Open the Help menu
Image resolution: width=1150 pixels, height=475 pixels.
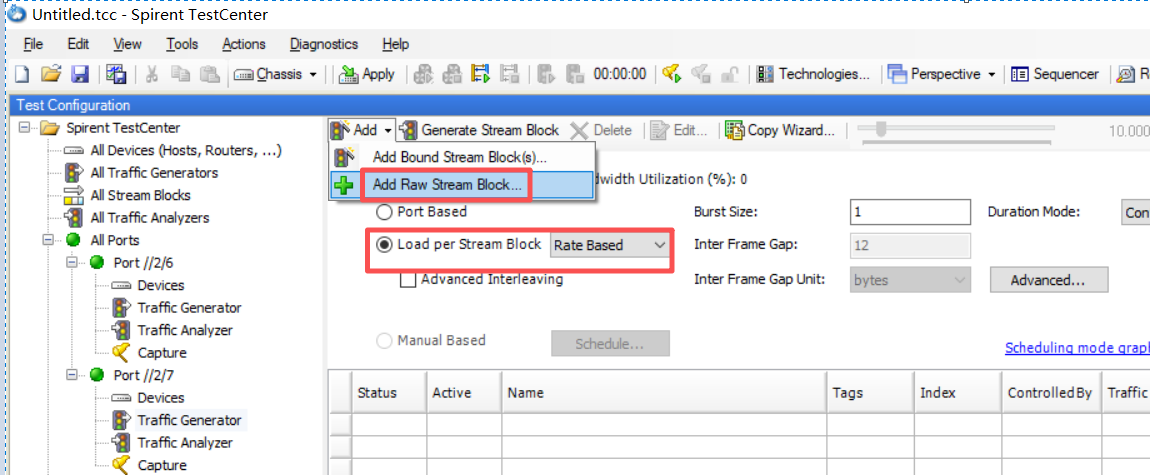(x=395, y=44)
